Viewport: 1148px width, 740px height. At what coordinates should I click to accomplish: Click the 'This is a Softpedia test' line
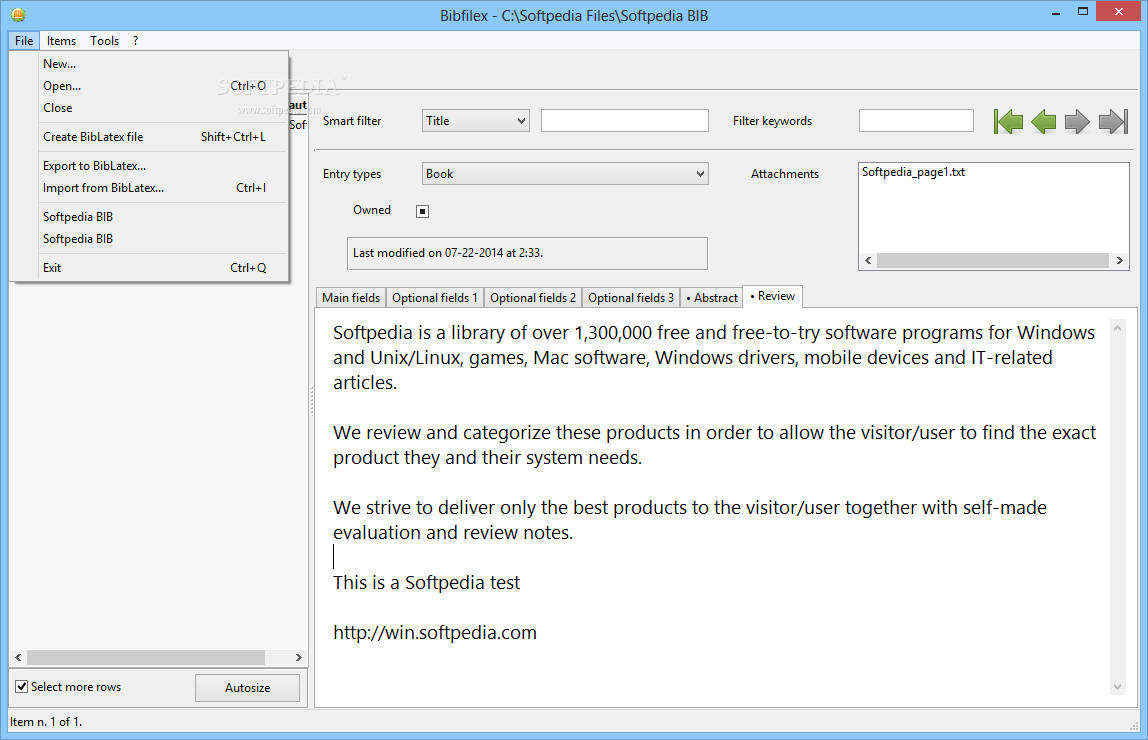[x=426, y=583]
